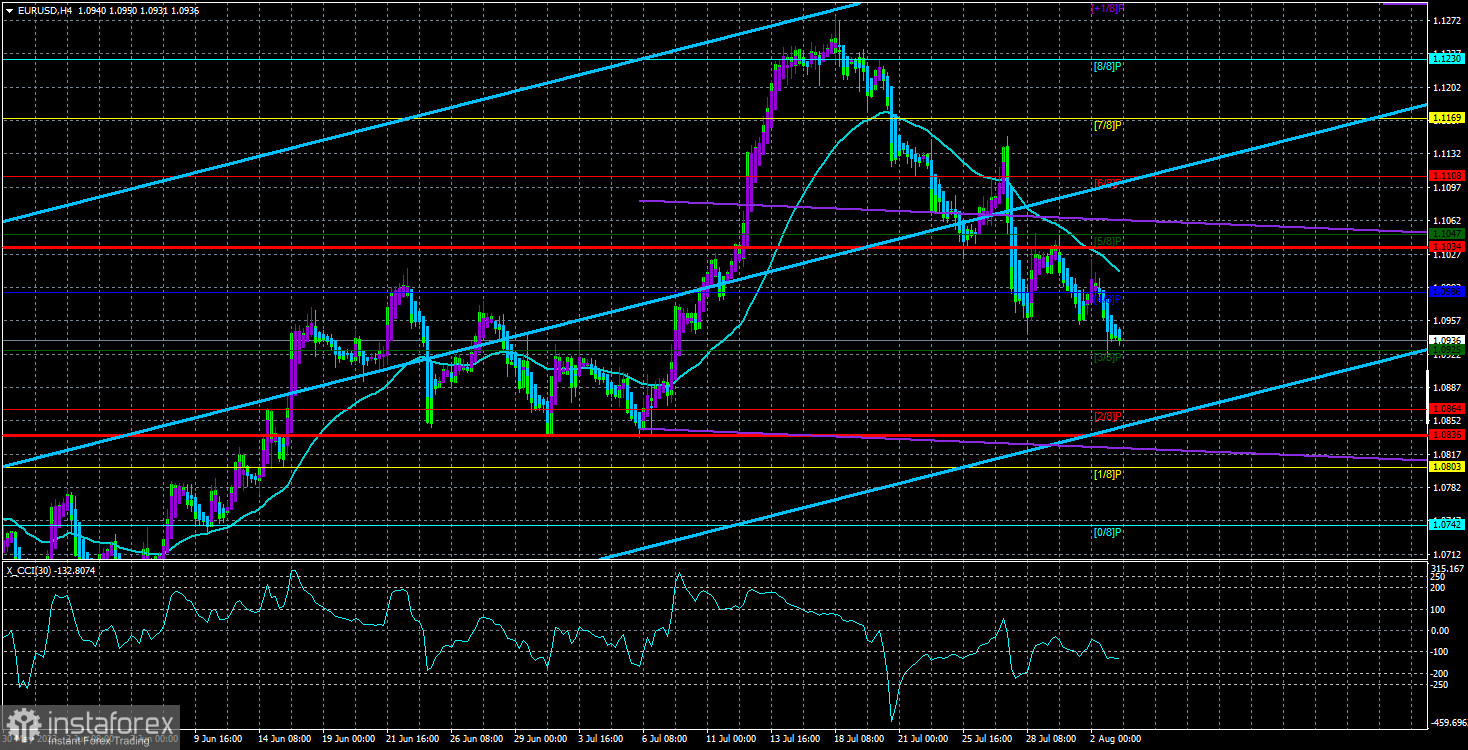1468x750 pixels.
Task: Select the 21 Jun 16:00 time label
Action: coord(415,740)
